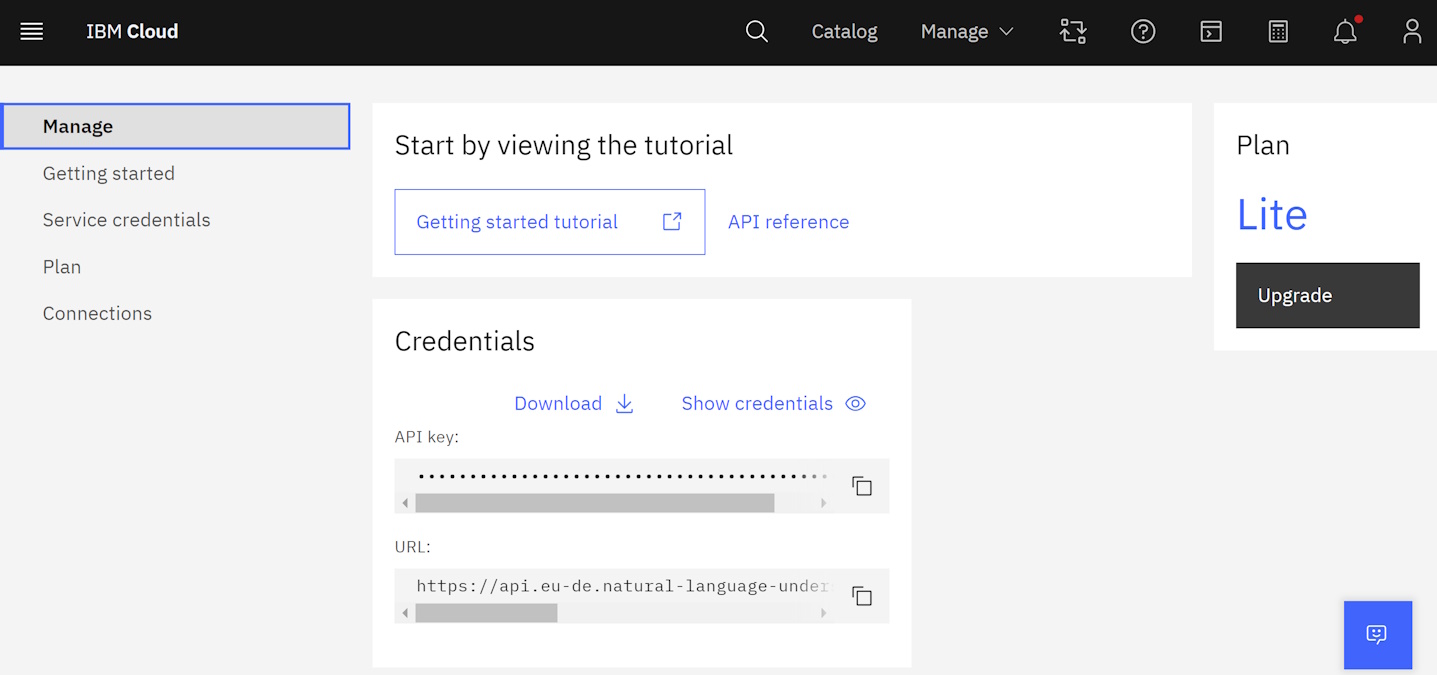The height and width of the screenshot is (675, 1437).
Task: Launch IBM Cloud Shell terminal icon
Action: coord(1211,32)
